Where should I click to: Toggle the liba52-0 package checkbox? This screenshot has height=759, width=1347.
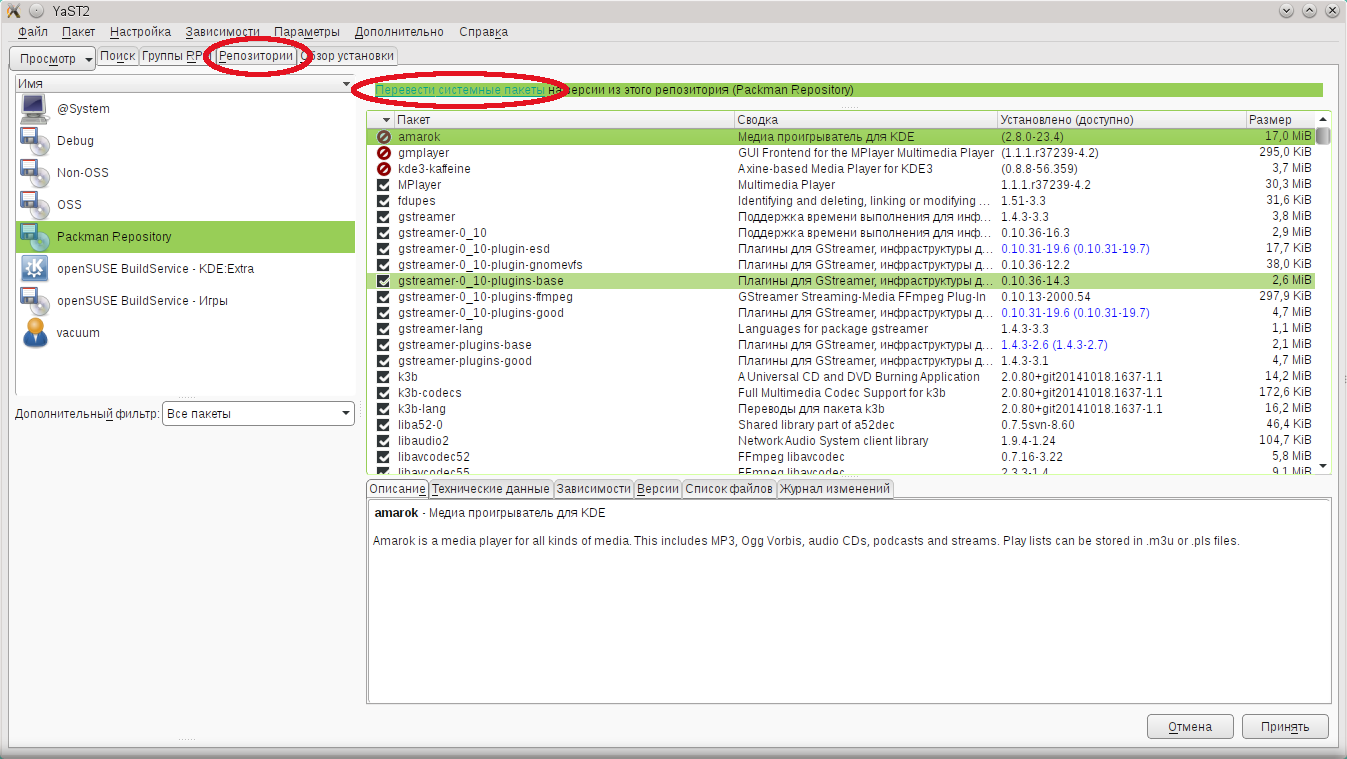[x=383, y=425]
